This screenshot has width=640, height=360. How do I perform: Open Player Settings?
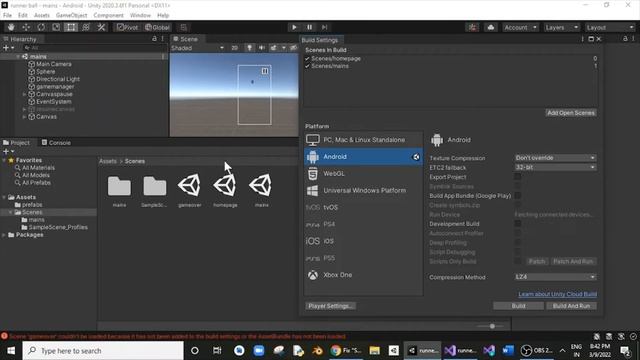[330, 306]
